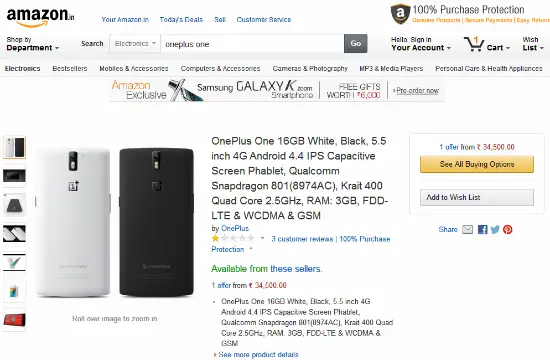Open the Electronics search category dropdown
The image size is (550, 360).
[135, 44]
